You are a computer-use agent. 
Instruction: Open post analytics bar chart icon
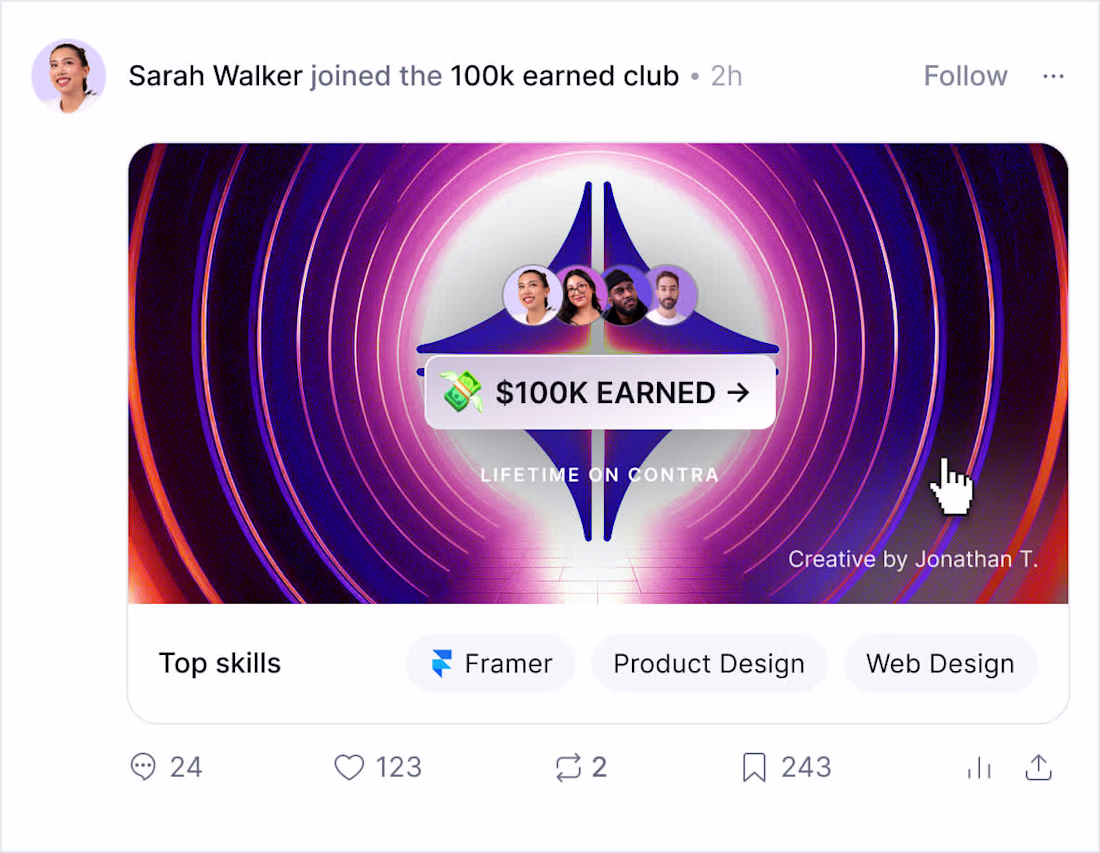click(979, 768)
